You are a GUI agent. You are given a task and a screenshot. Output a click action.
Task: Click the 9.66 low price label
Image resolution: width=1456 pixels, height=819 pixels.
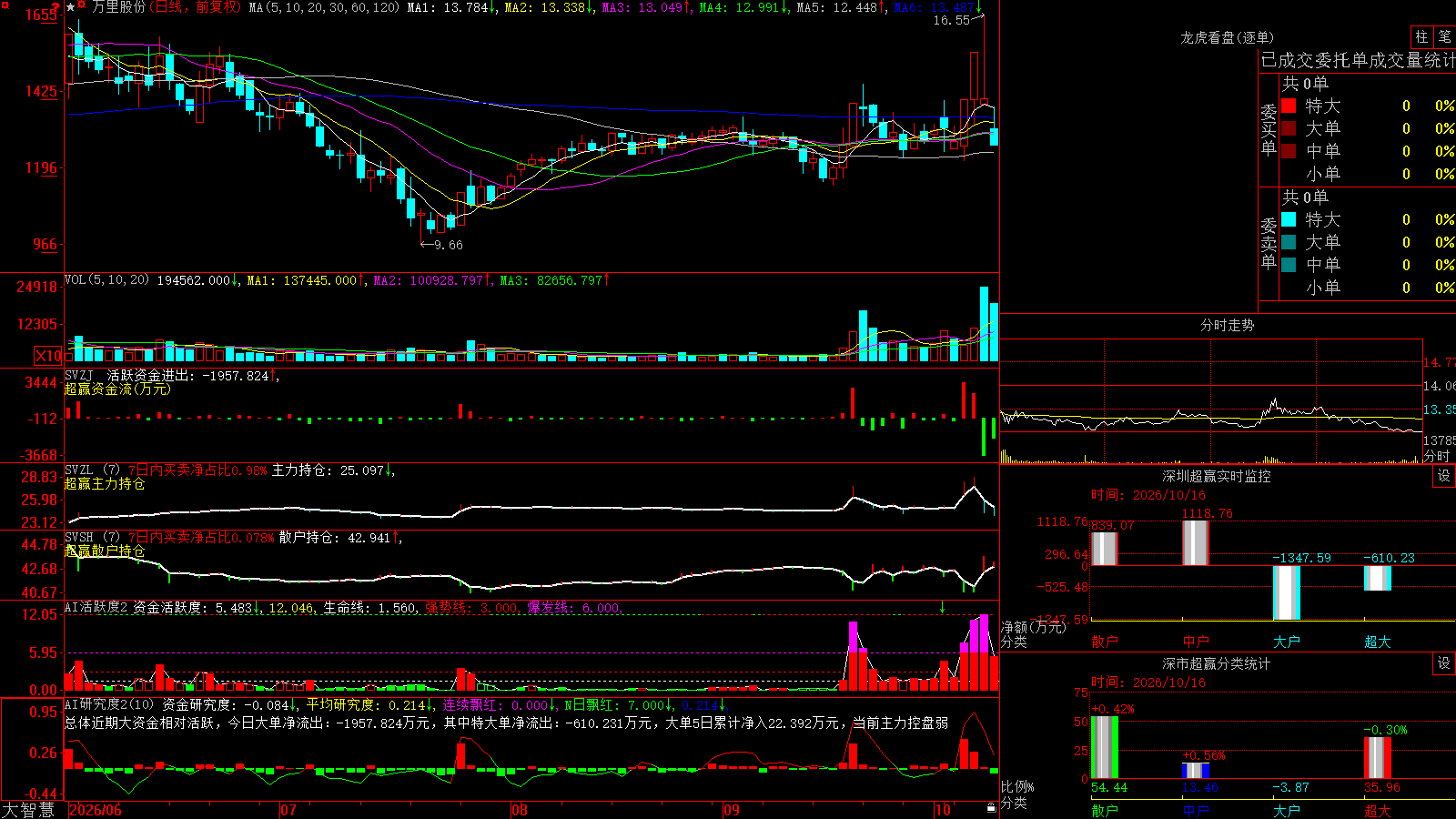449,245
